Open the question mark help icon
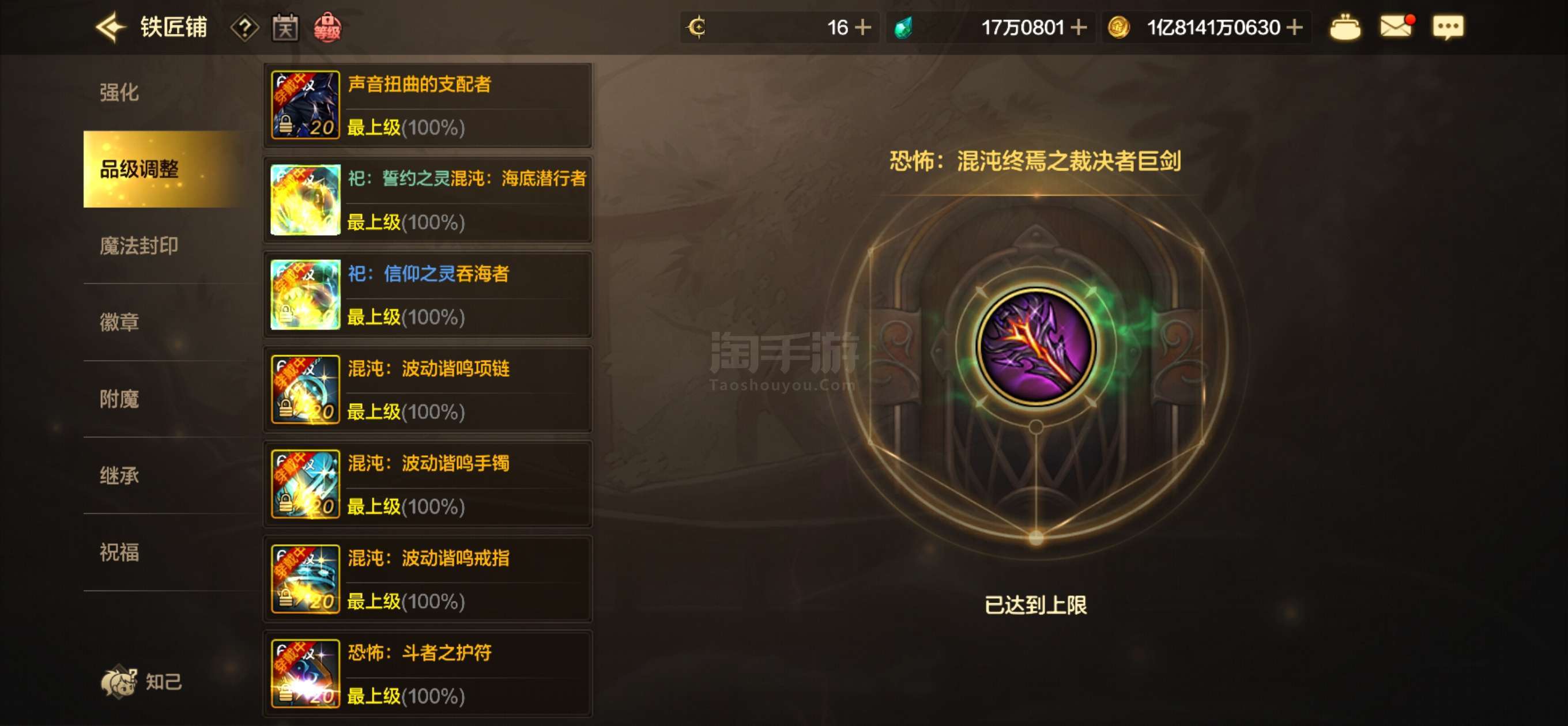Image resolution: width=1568 pixels, height=726 pixels. [244, 28]
